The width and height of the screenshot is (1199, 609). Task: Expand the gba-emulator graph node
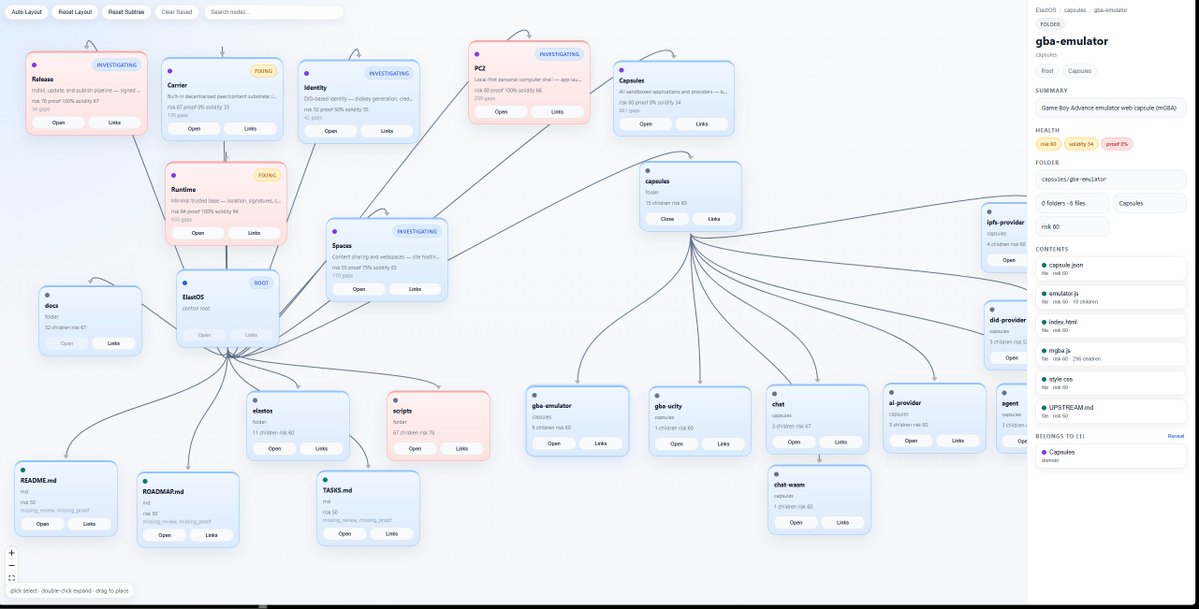point(554,444)
